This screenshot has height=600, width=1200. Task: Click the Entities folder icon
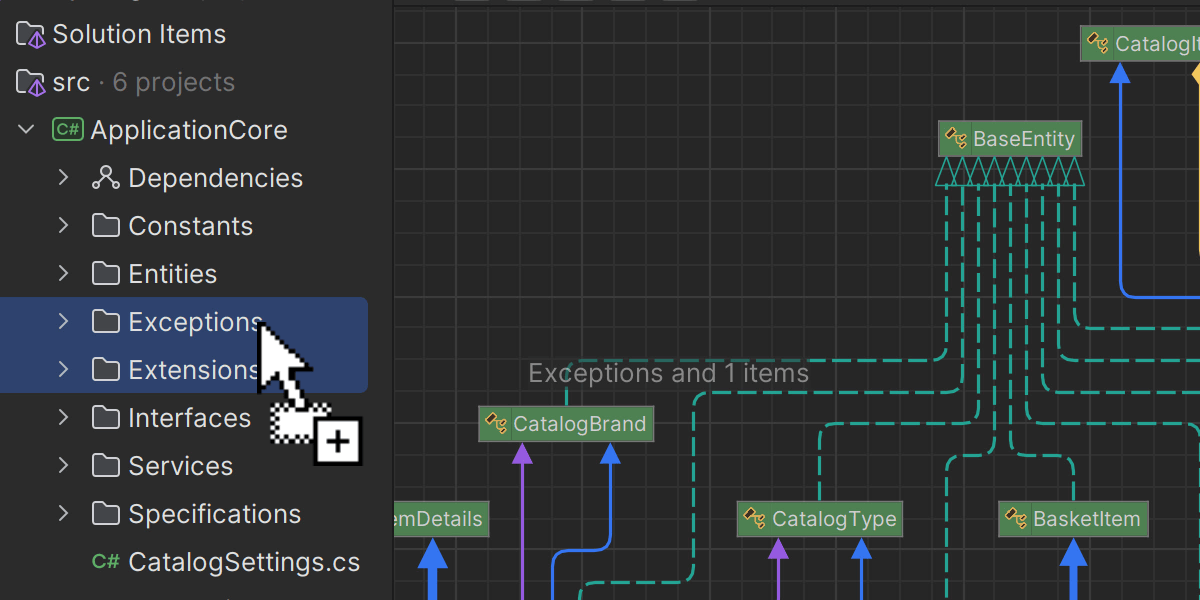(x=105, y=274)
